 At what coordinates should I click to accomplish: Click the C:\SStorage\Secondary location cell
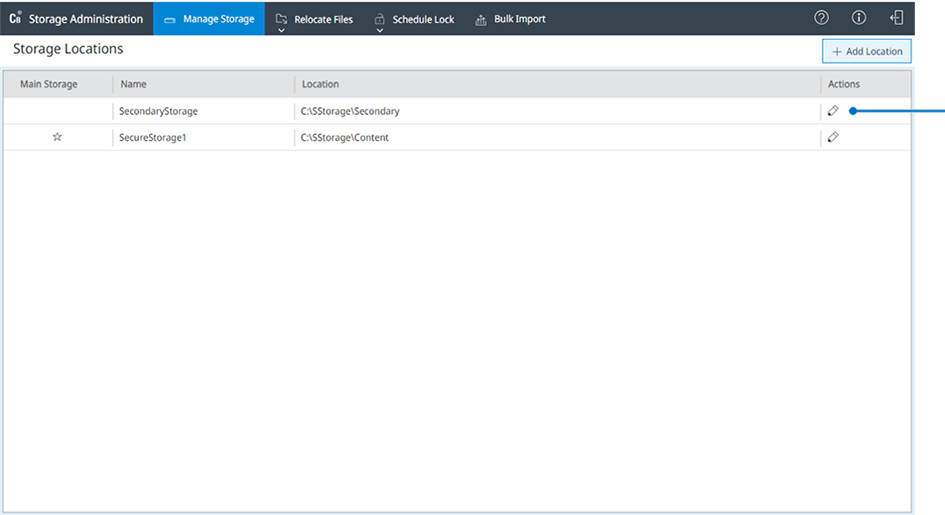pyautogui.click(x=350, y=111)
